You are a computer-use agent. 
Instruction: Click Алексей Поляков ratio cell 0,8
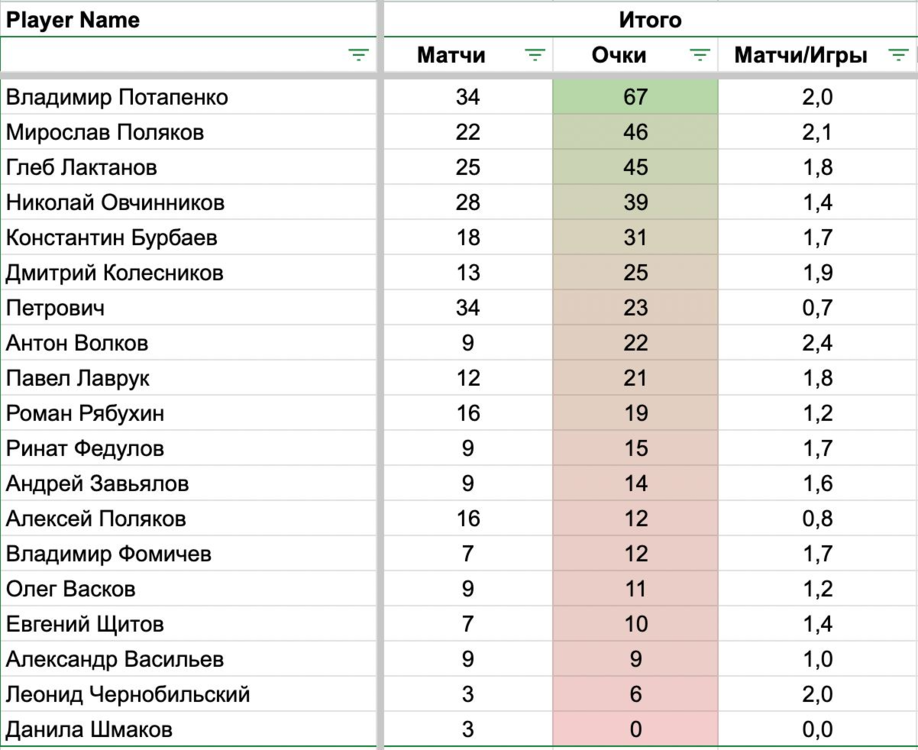(817, 519)
